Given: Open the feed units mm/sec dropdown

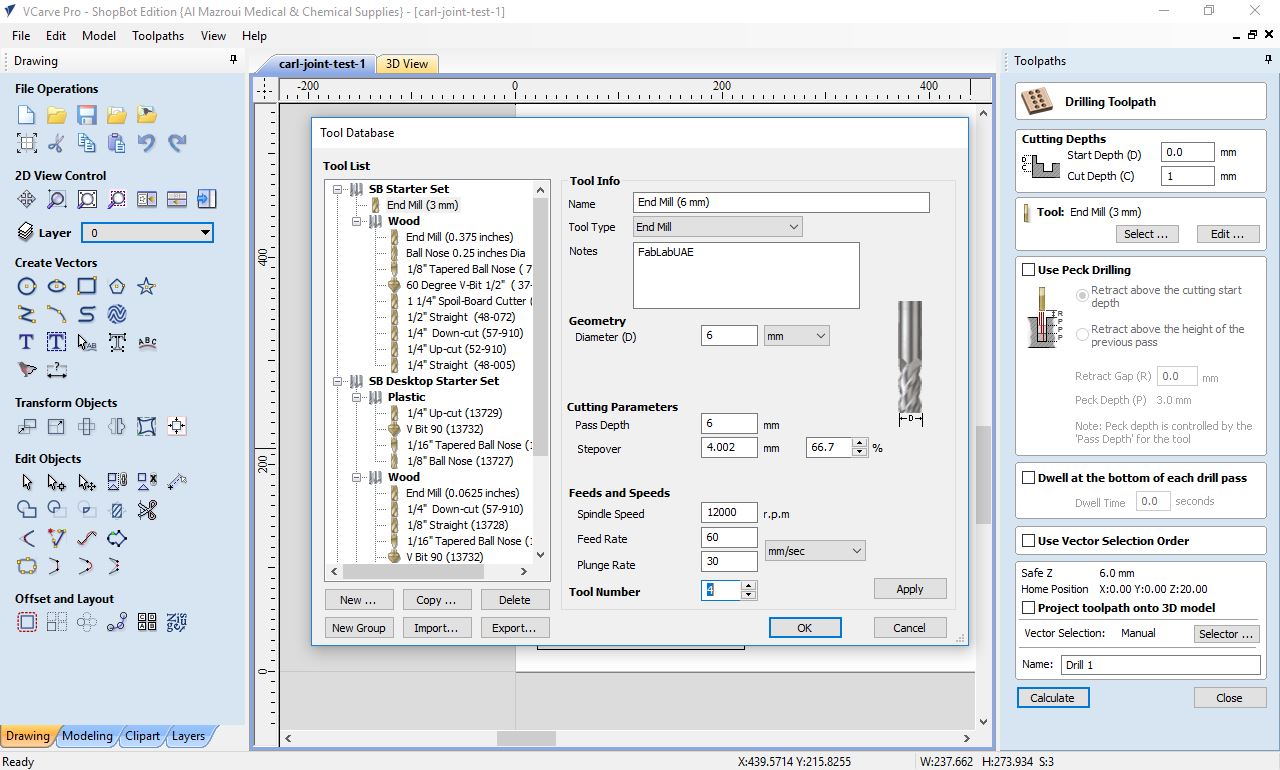Looking at the screenshot, I should (815, 551).
